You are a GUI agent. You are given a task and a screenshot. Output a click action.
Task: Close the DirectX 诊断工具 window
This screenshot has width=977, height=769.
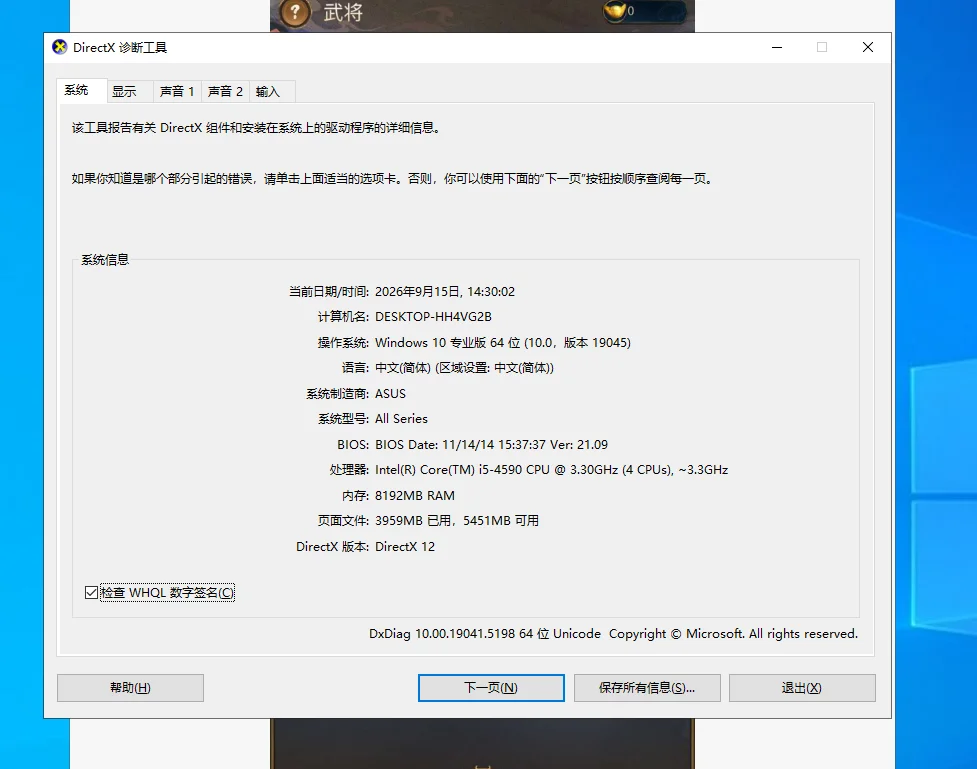point(868,47)
